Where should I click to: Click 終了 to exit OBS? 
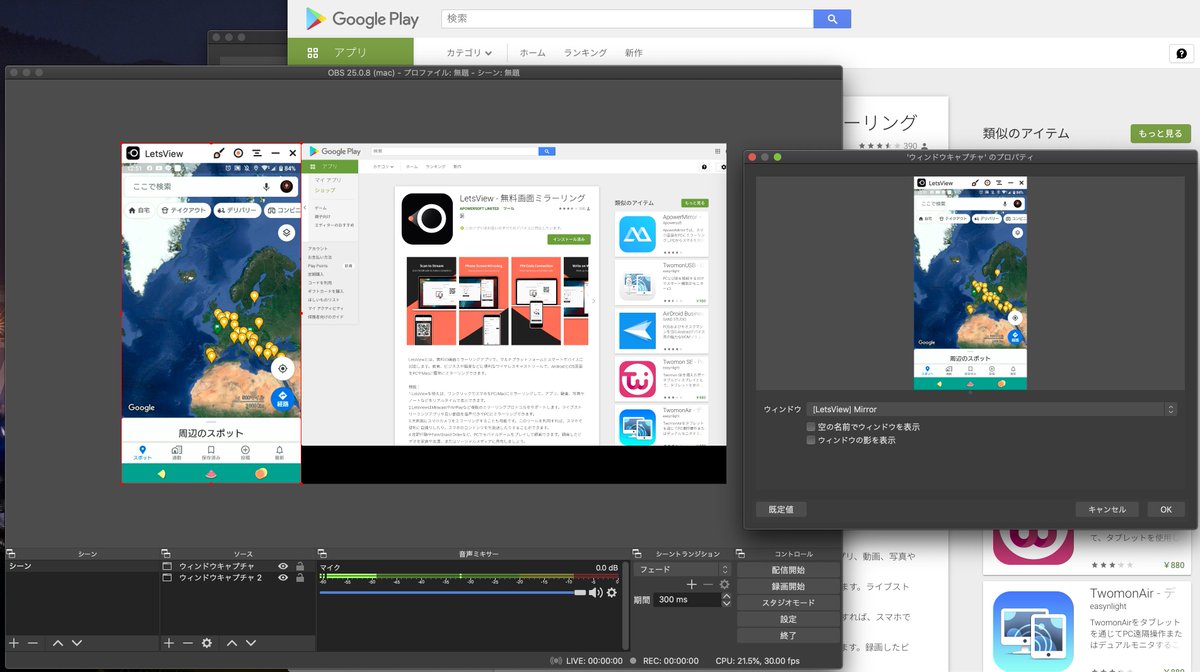click(788, 635)
